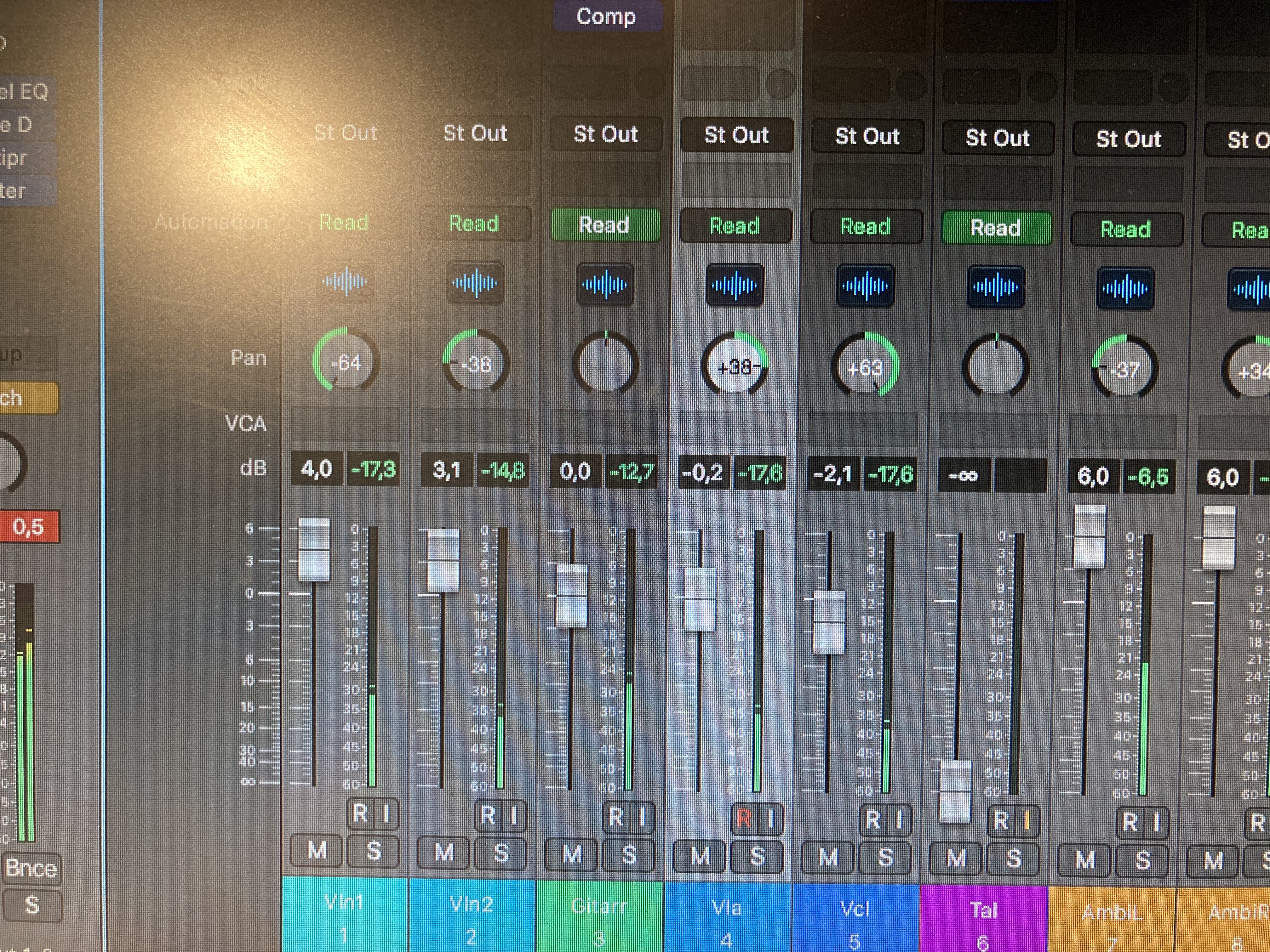
Task: Click the audio waveform icon on Vcl strip
Action: 865,286
